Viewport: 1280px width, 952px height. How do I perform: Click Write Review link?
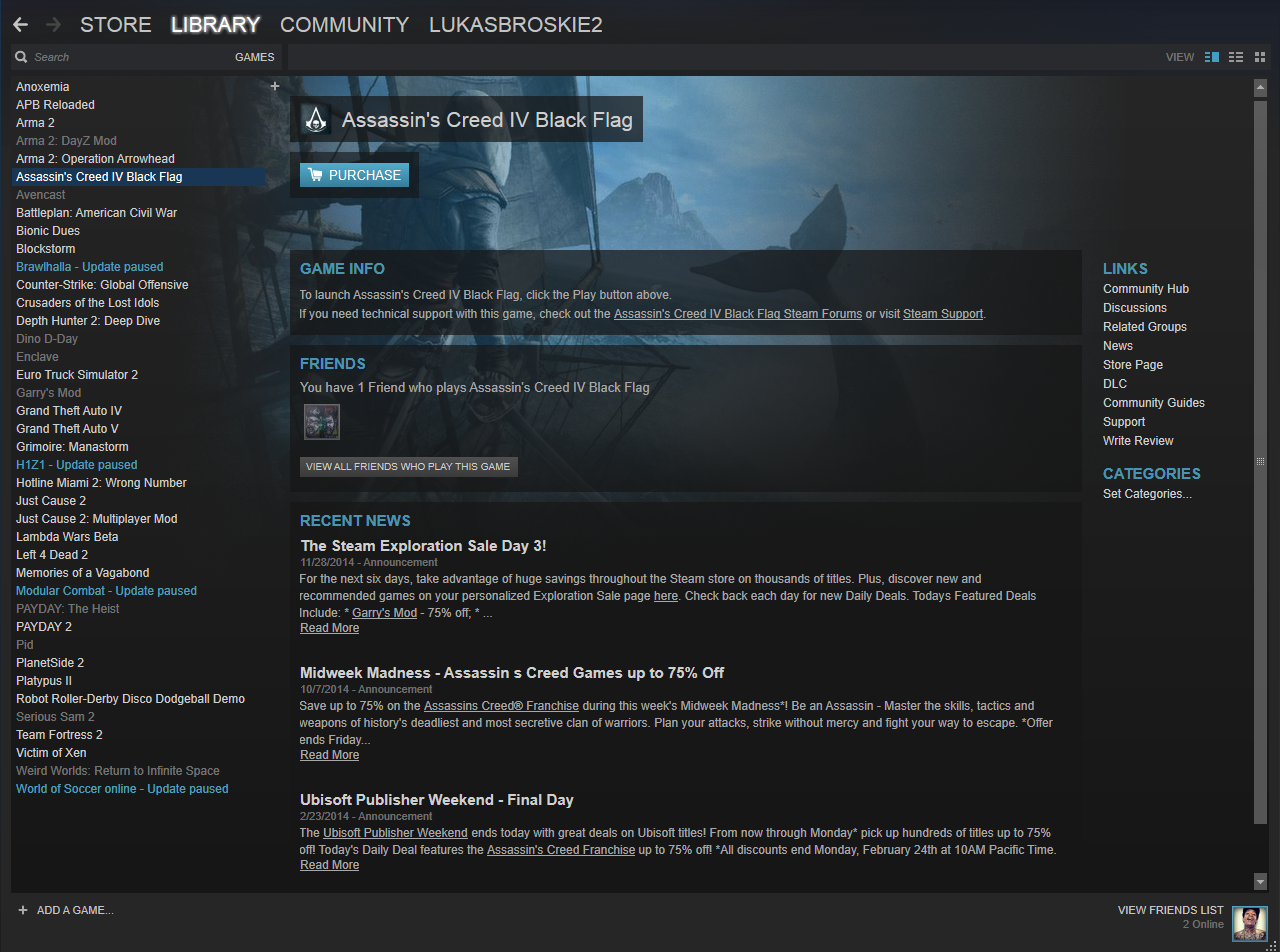(x=1138, y=441)
